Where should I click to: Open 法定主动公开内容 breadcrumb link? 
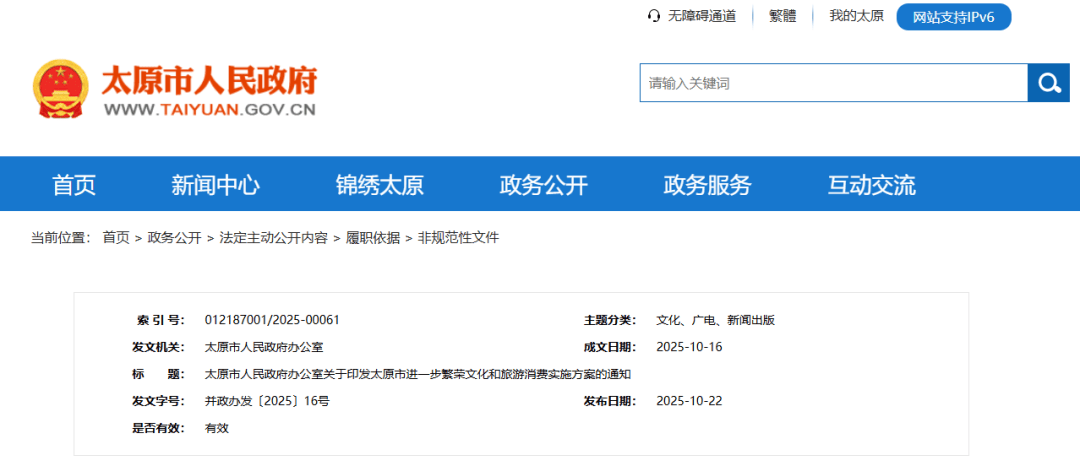tap(273, 238)
